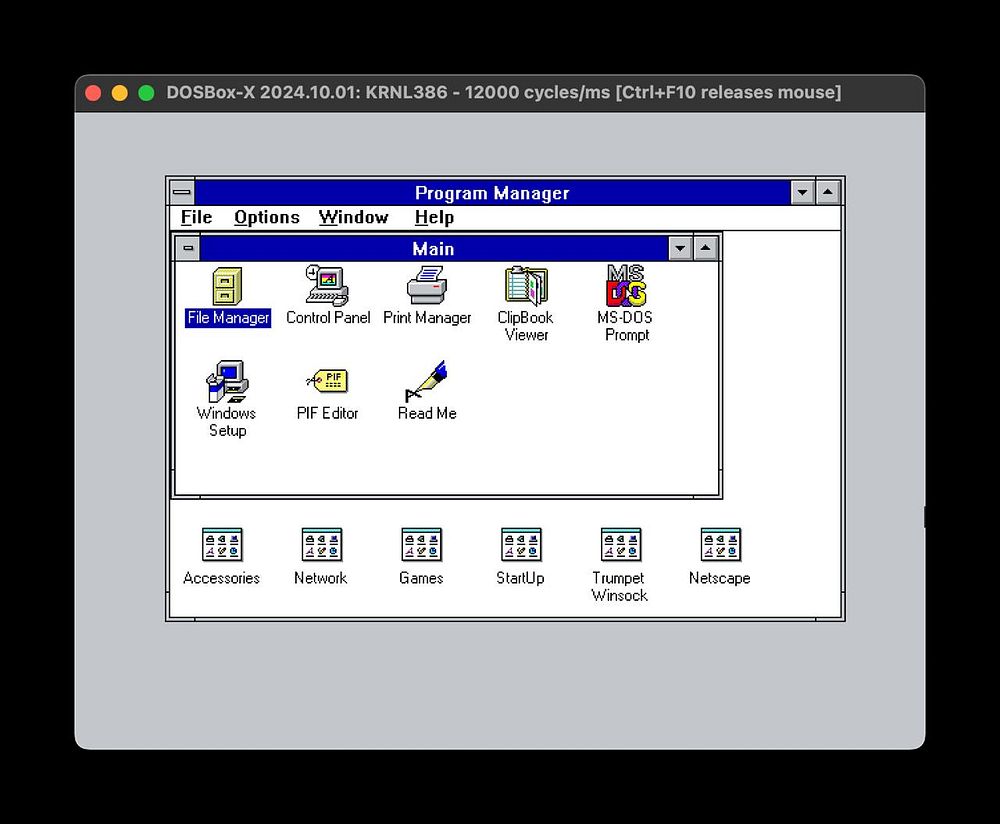Viewport: 1000px width, 824px height.
Task: Close DOSBox-X with the red button
Action: (93, 93)
